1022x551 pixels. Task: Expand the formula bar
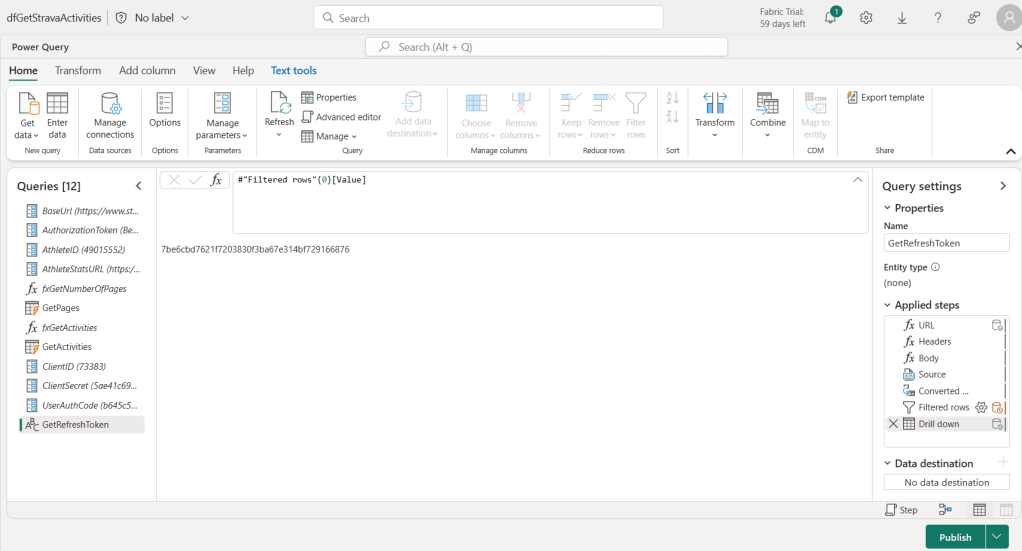tap(857, 180)
